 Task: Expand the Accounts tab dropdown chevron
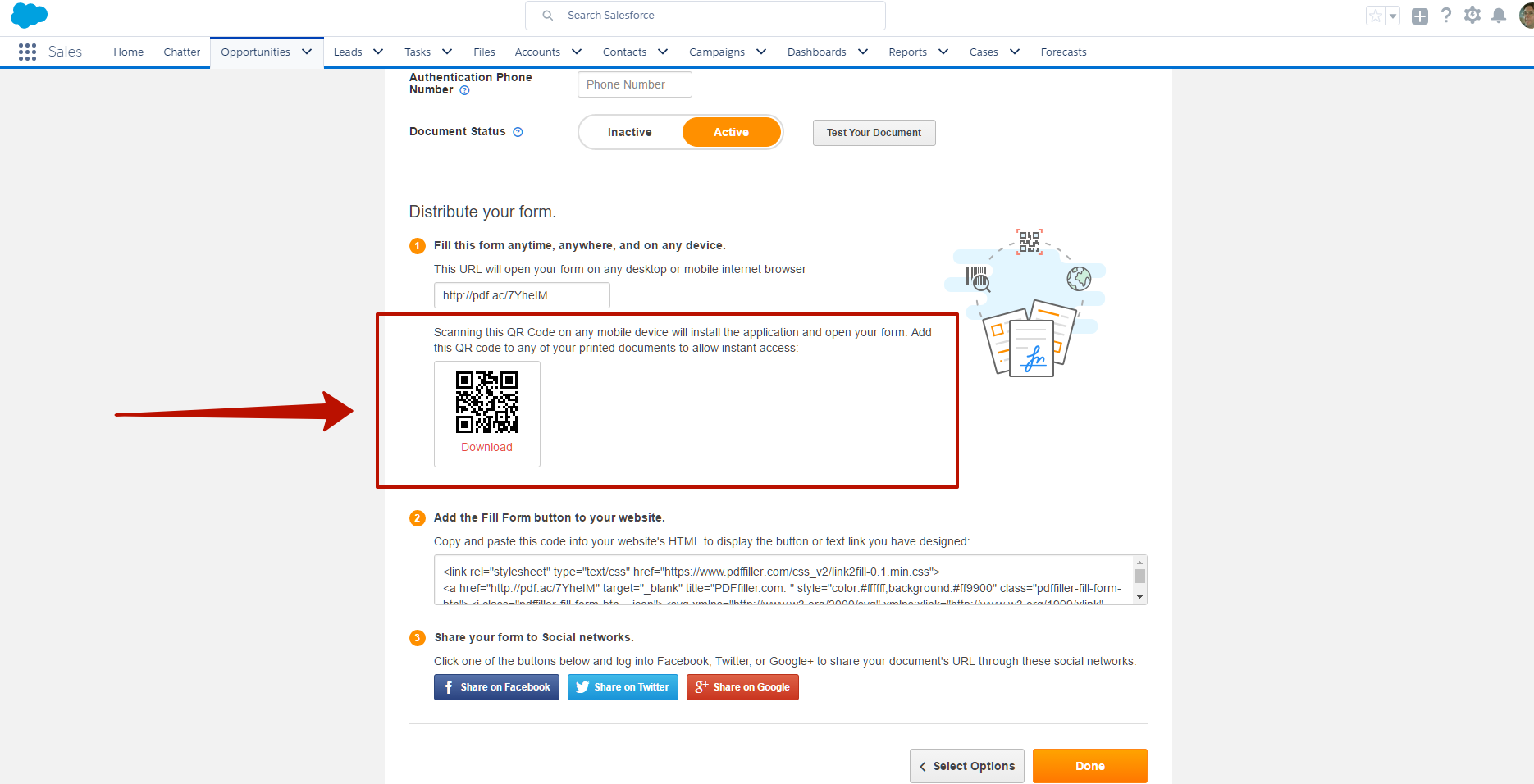pos(577,52)
